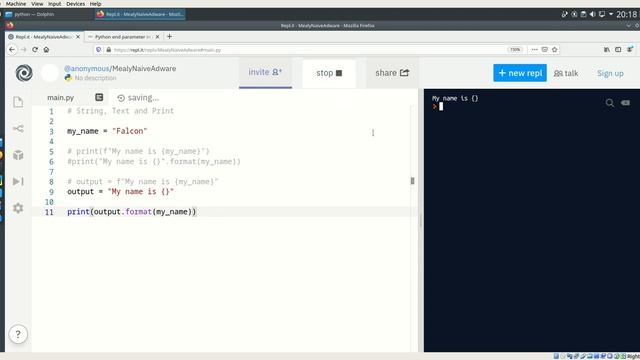Open the Firefox home page
640x360 pixels.
tap(46, 49)
